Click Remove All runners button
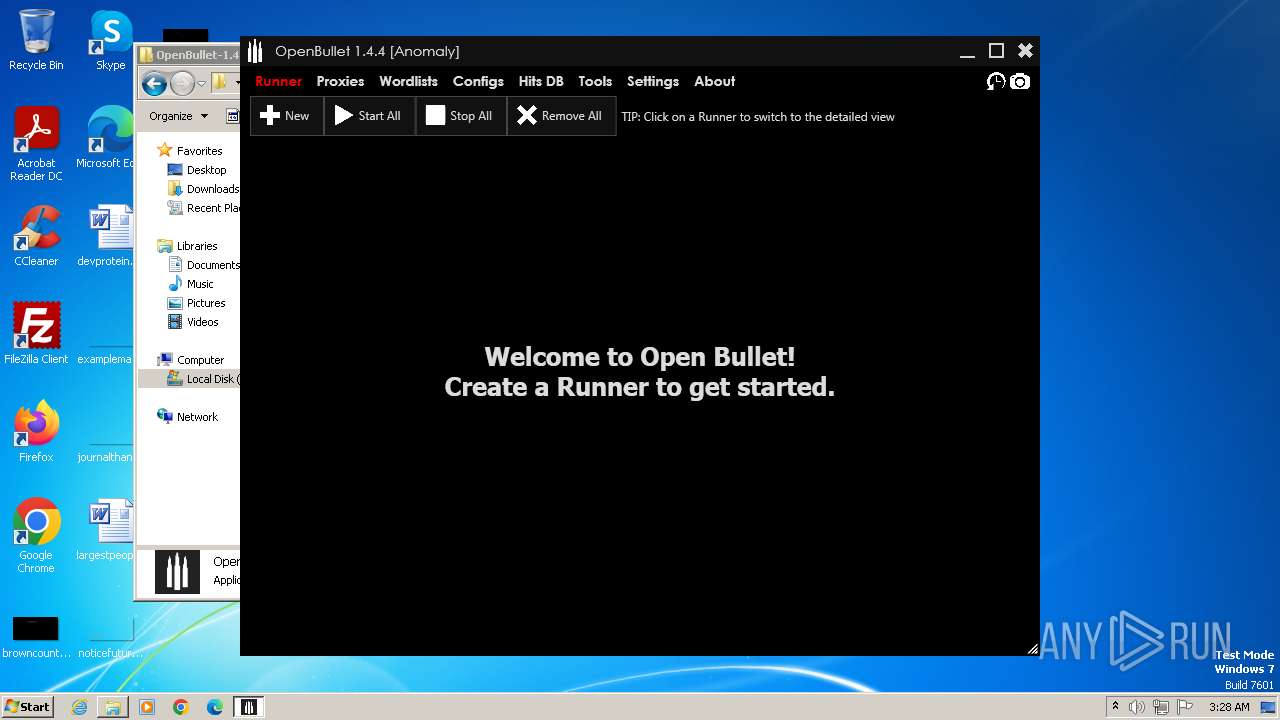The height and width of the screenshot is (720, 1280). (x=561, y=116)
